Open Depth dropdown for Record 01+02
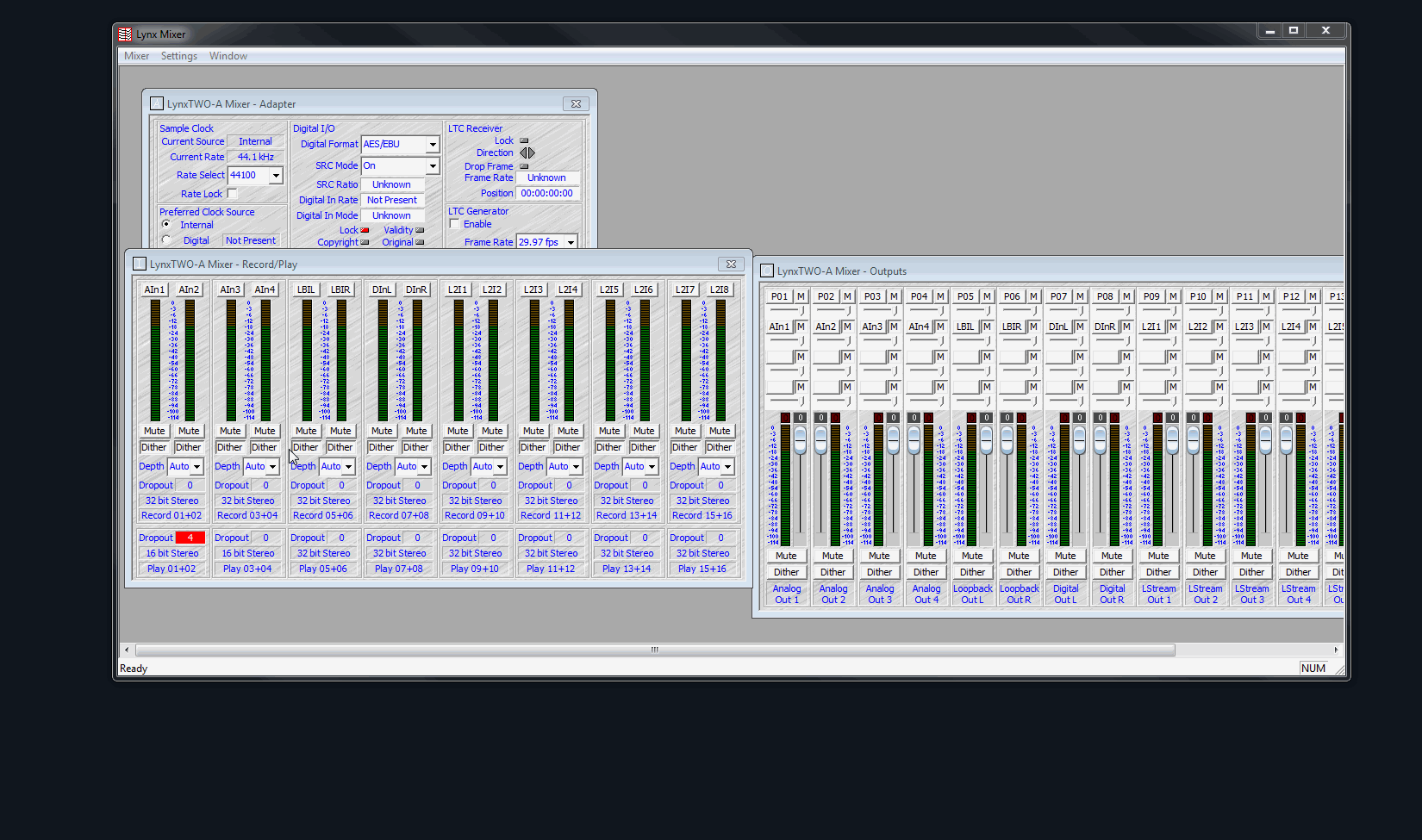Image resolution: width=1422 pixels, height=840 pixels. [196, 466]
